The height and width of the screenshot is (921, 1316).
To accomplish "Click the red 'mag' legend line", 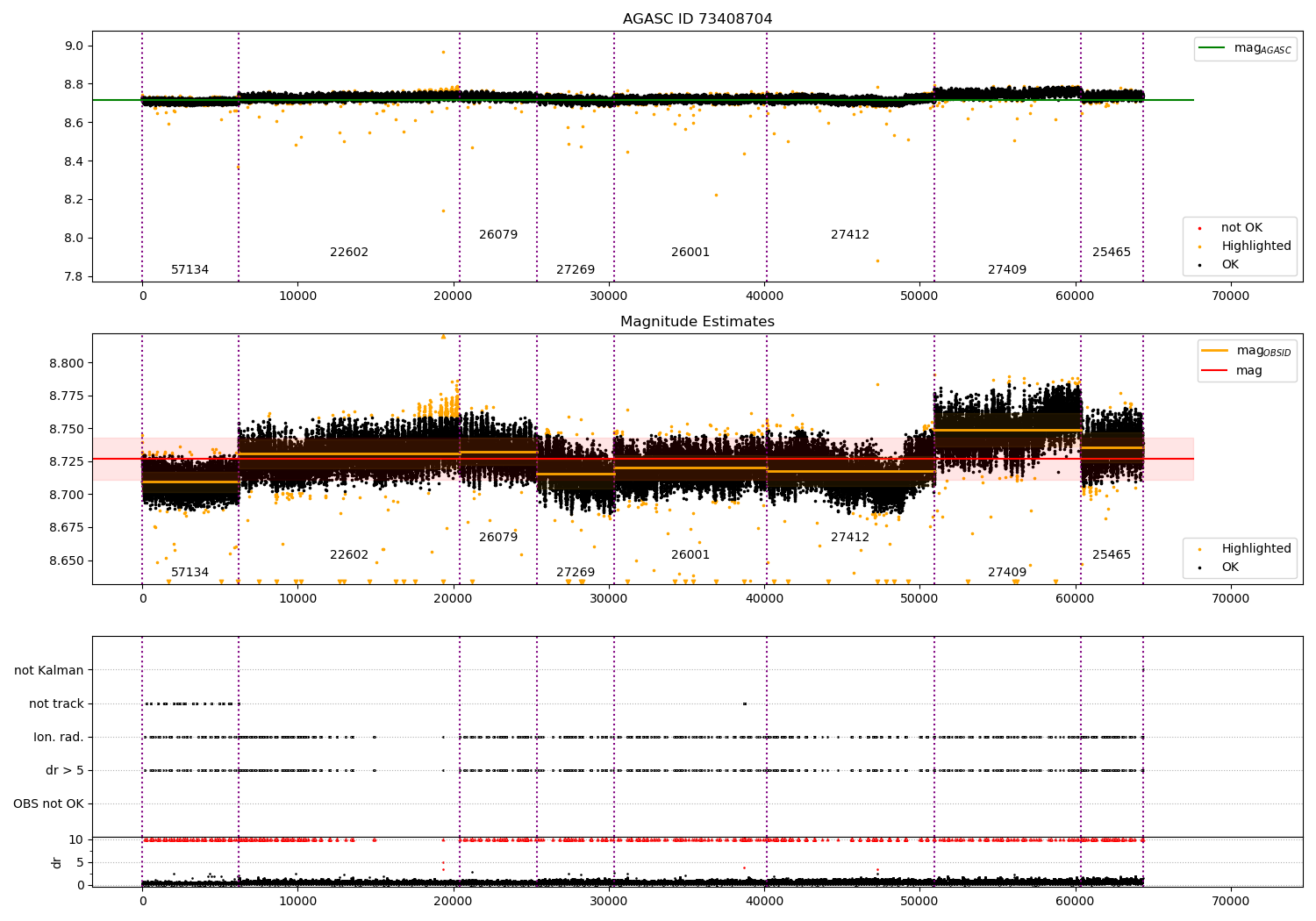I will [x=1215, y=370].
